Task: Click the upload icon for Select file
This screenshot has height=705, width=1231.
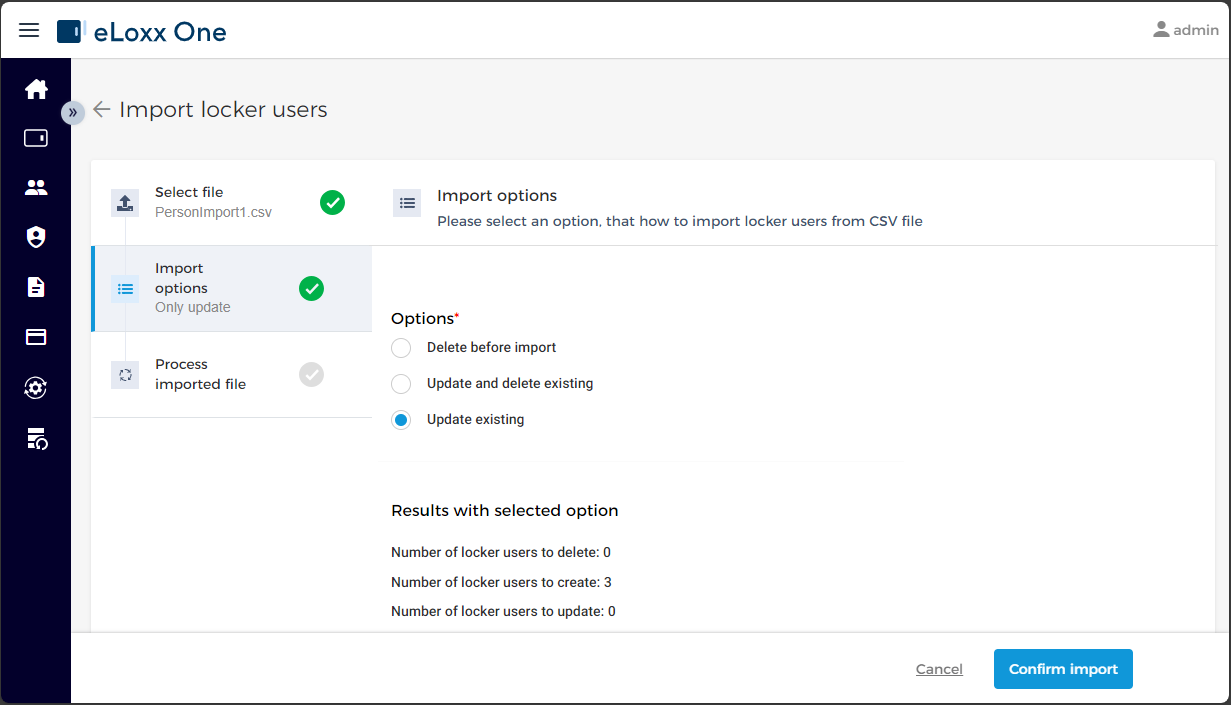Action: pyautogui.click(x=125, y=203)
